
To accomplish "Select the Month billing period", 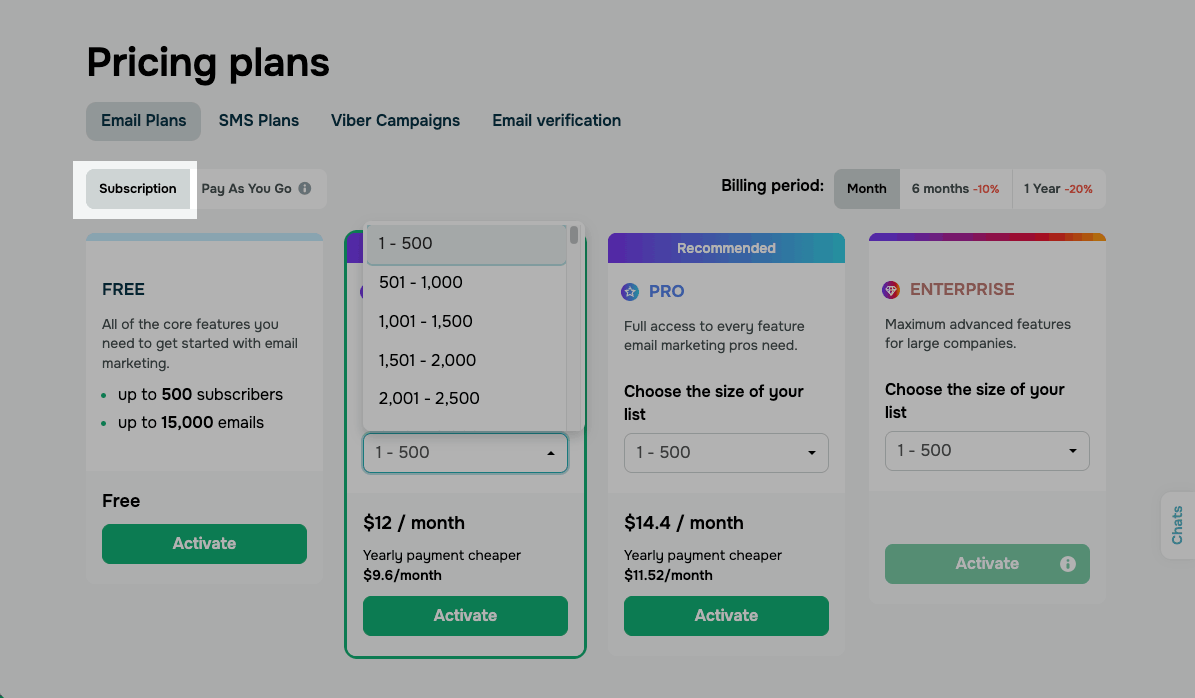I will (866, 189).
